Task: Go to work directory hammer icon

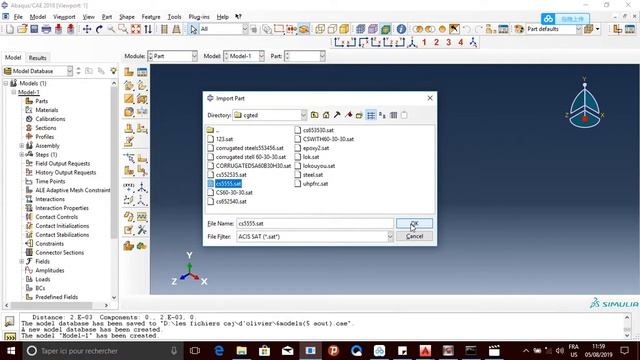Action: click(337, 115)
